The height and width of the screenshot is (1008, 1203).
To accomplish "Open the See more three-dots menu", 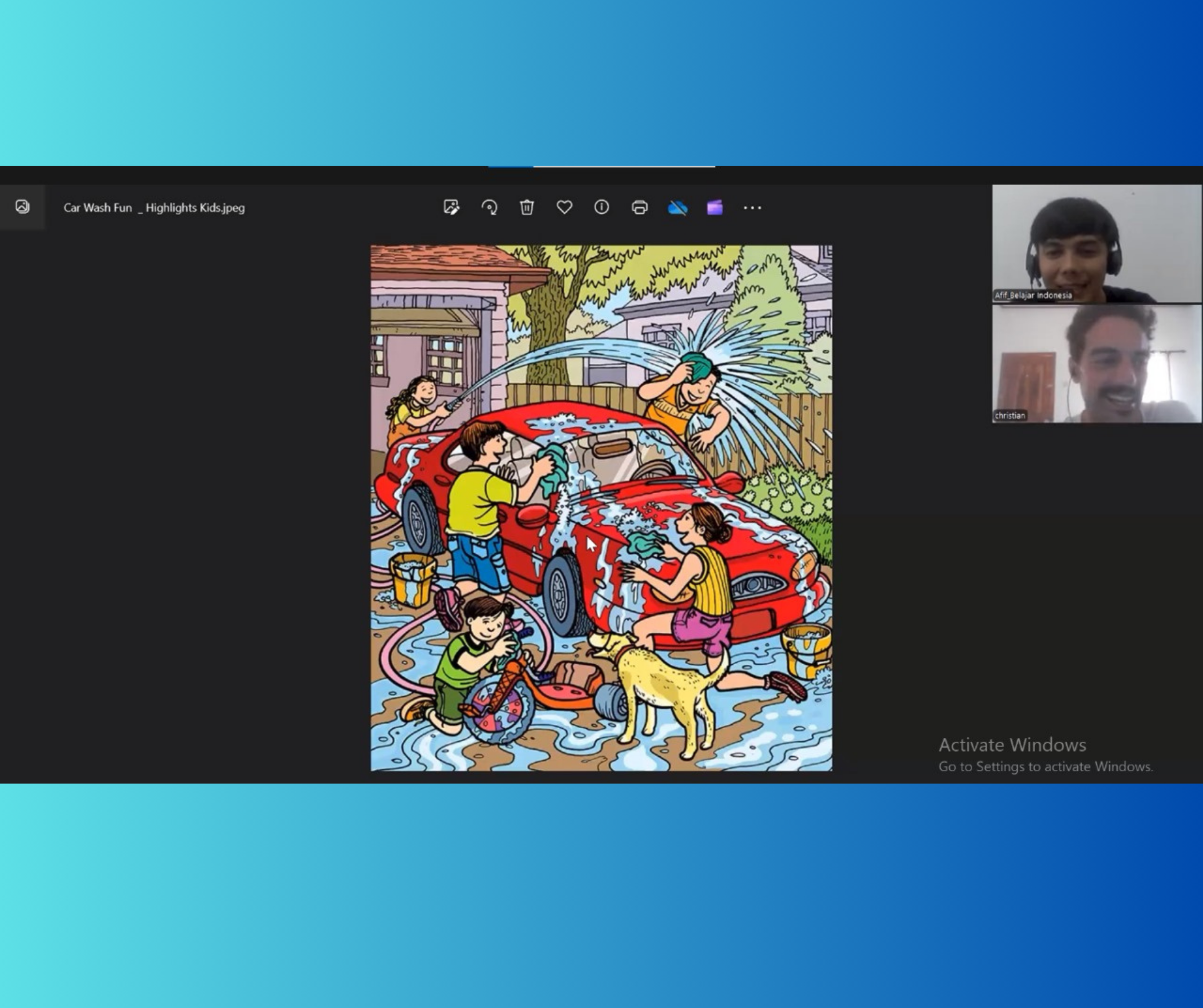I will coord(752,208).
